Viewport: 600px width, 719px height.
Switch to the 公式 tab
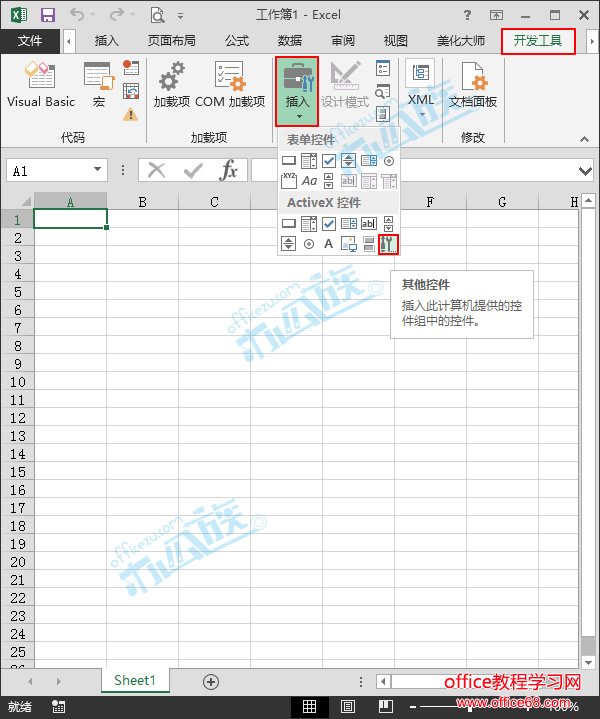(237, 41)
